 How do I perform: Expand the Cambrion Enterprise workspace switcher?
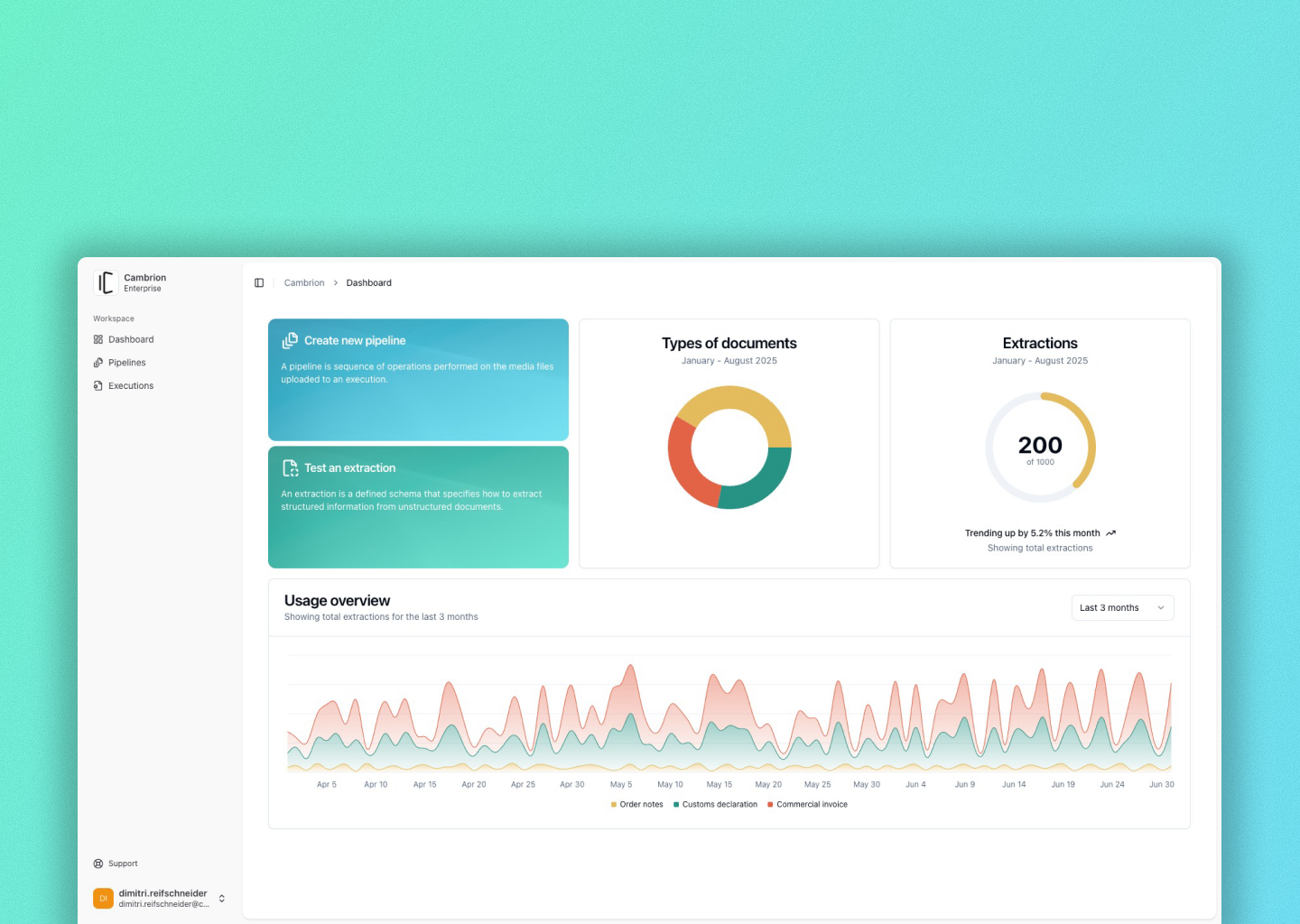coord(144,282)
